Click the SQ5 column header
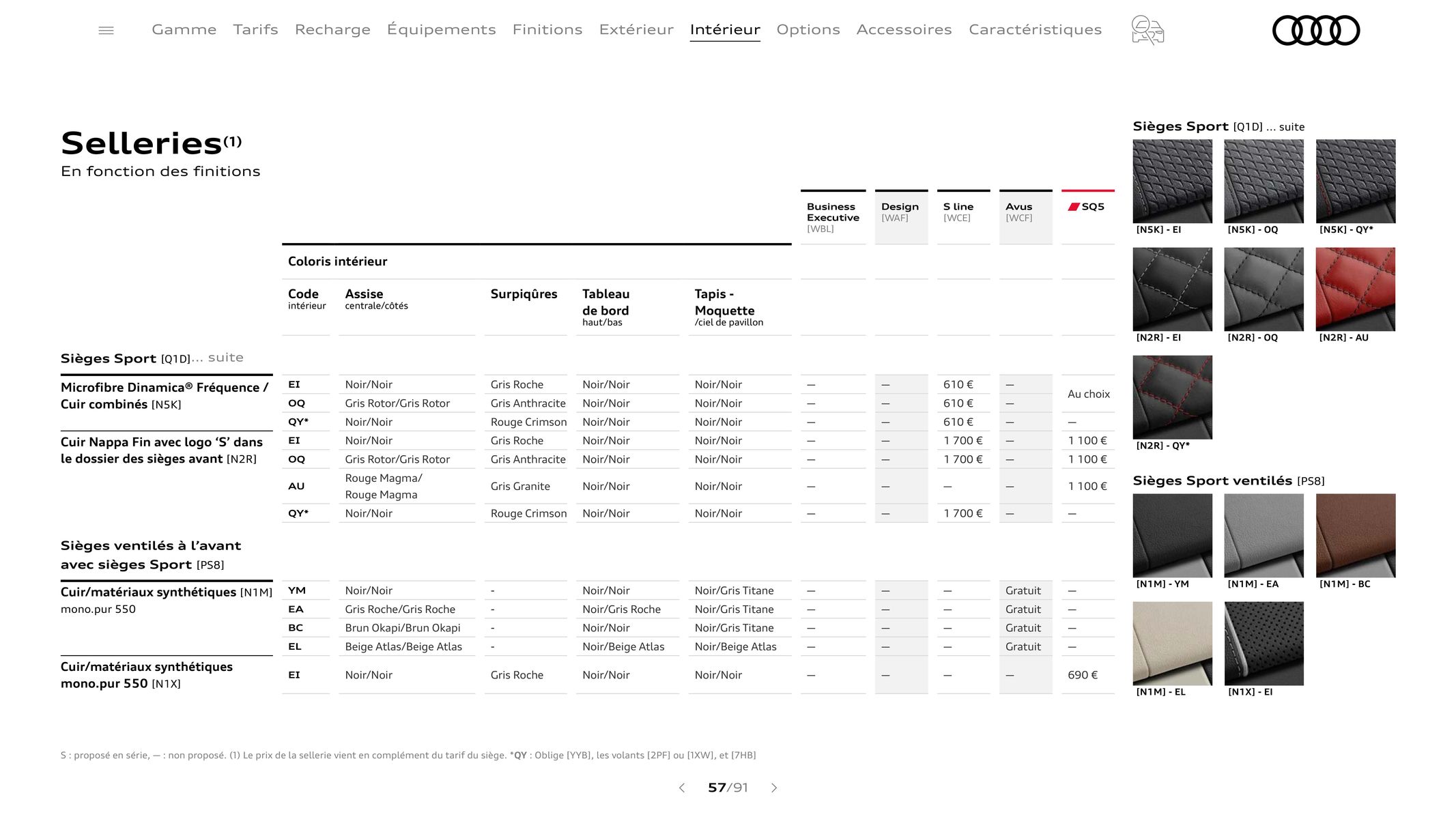 pos(1087,217)
